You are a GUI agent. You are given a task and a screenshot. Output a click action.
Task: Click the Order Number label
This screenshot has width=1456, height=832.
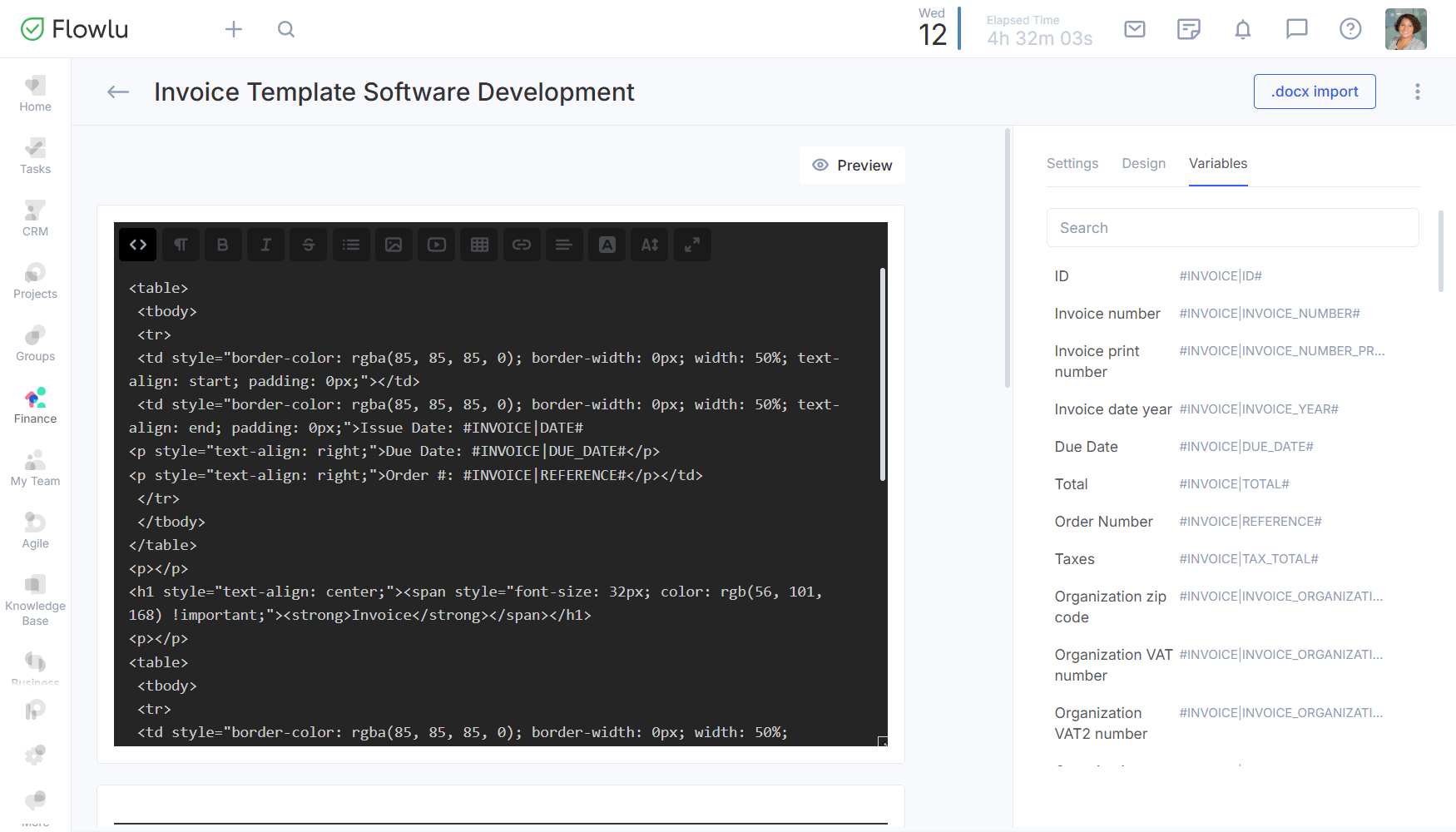tap(1104, 522)
